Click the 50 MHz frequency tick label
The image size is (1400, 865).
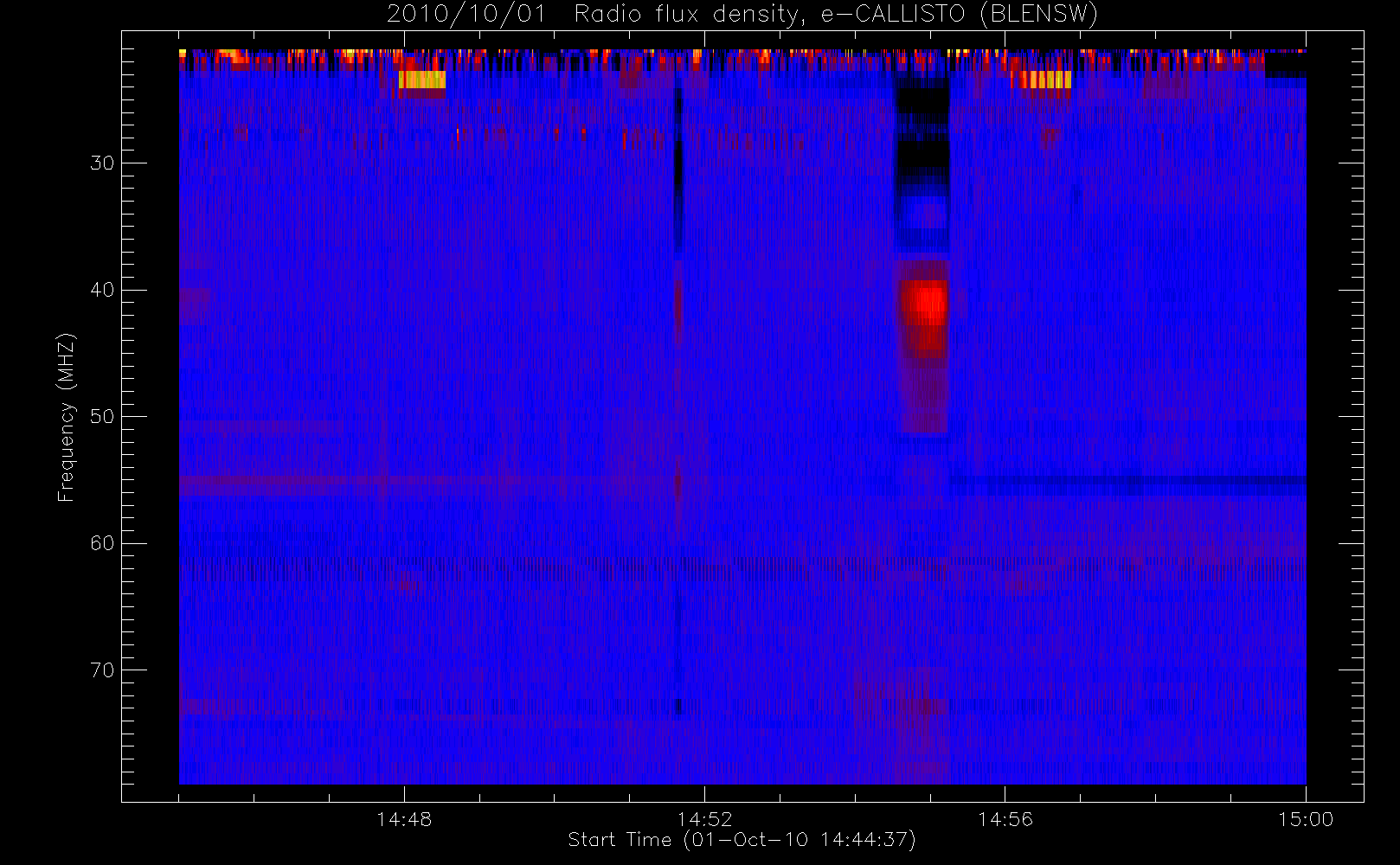(102, 417)
